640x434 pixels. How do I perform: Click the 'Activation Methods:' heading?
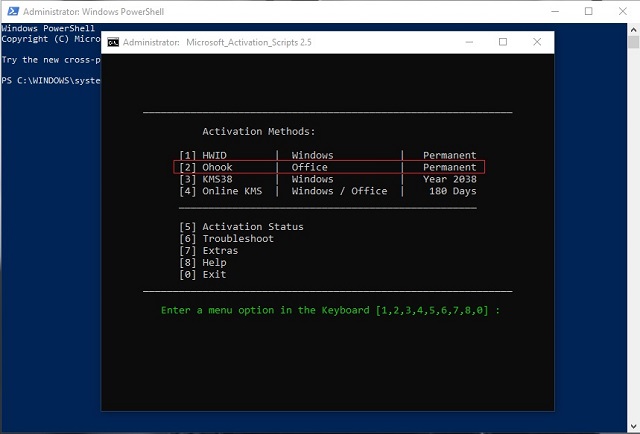click(x=259, y=131)
